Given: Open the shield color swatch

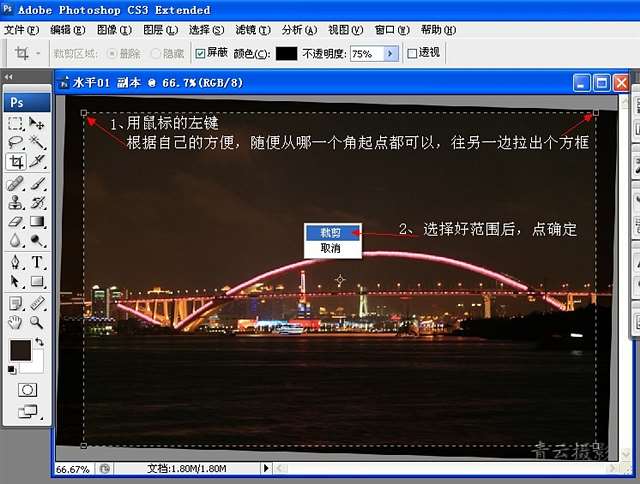Looking at the screenshot, I should point(287,53).
